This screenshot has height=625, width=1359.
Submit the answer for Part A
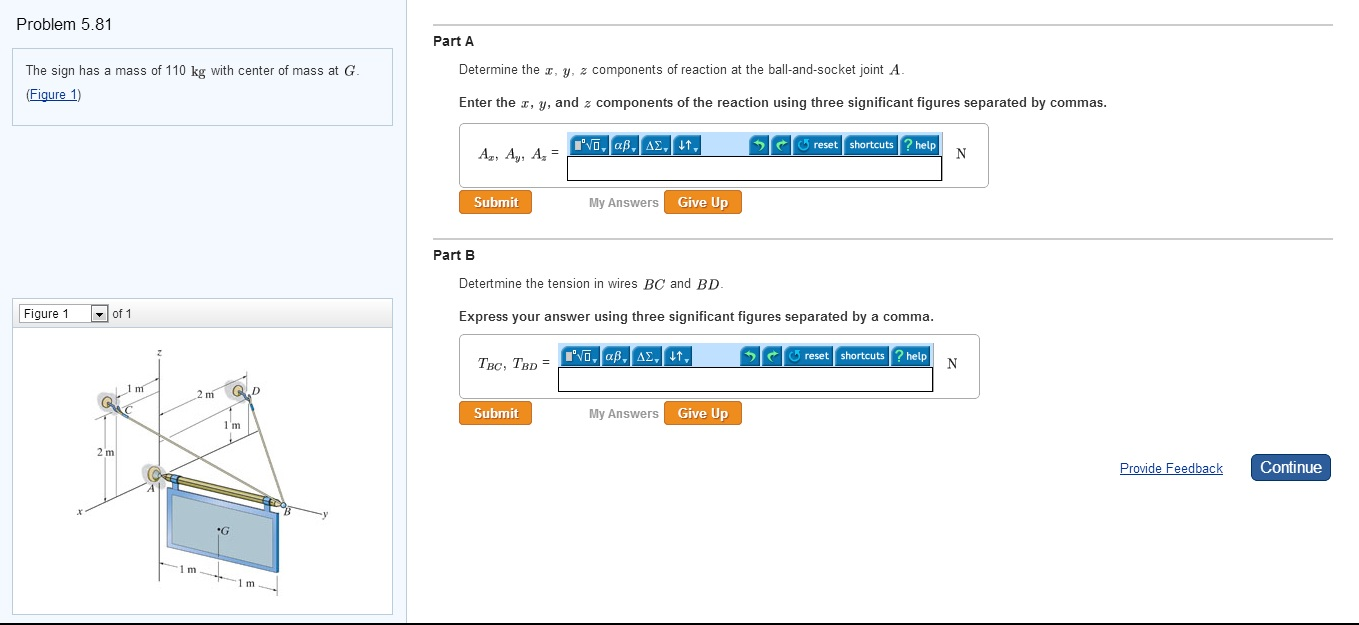pyautogui.click(x=495, y=201)
